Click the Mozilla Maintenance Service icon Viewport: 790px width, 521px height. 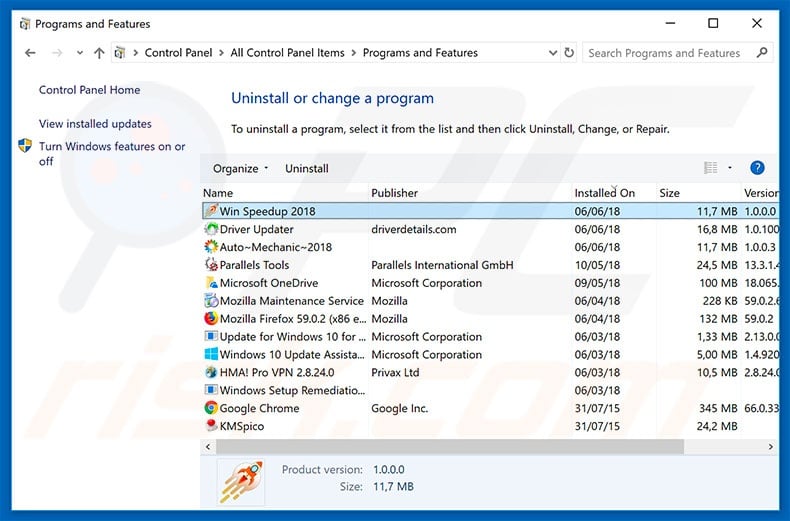point(211,301)
